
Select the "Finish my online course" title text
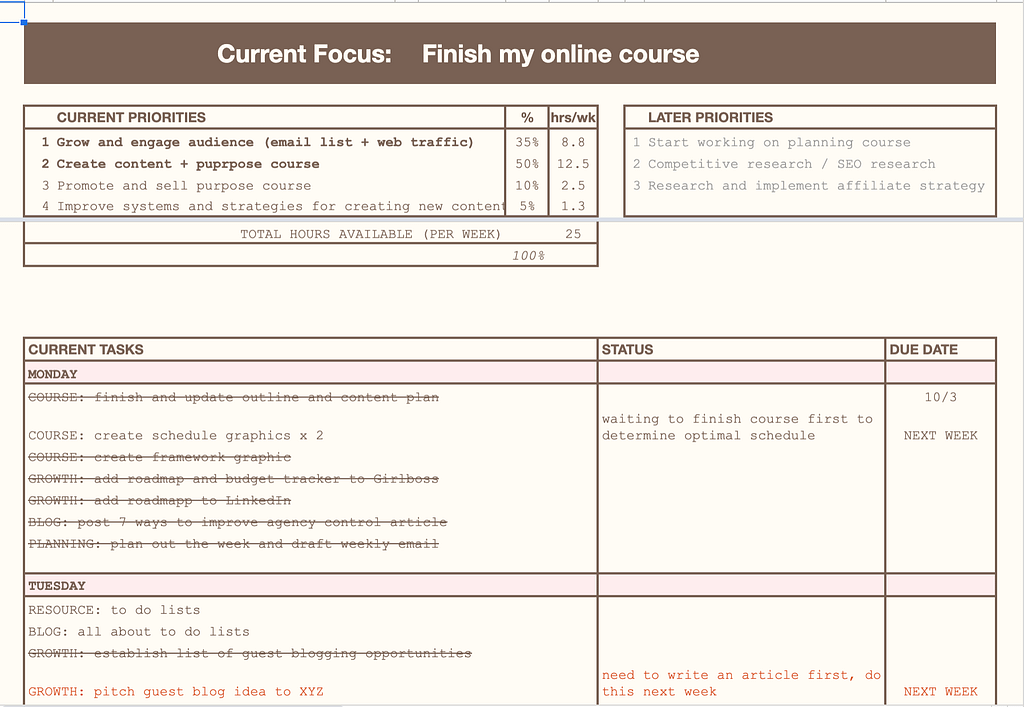(560, 54)
